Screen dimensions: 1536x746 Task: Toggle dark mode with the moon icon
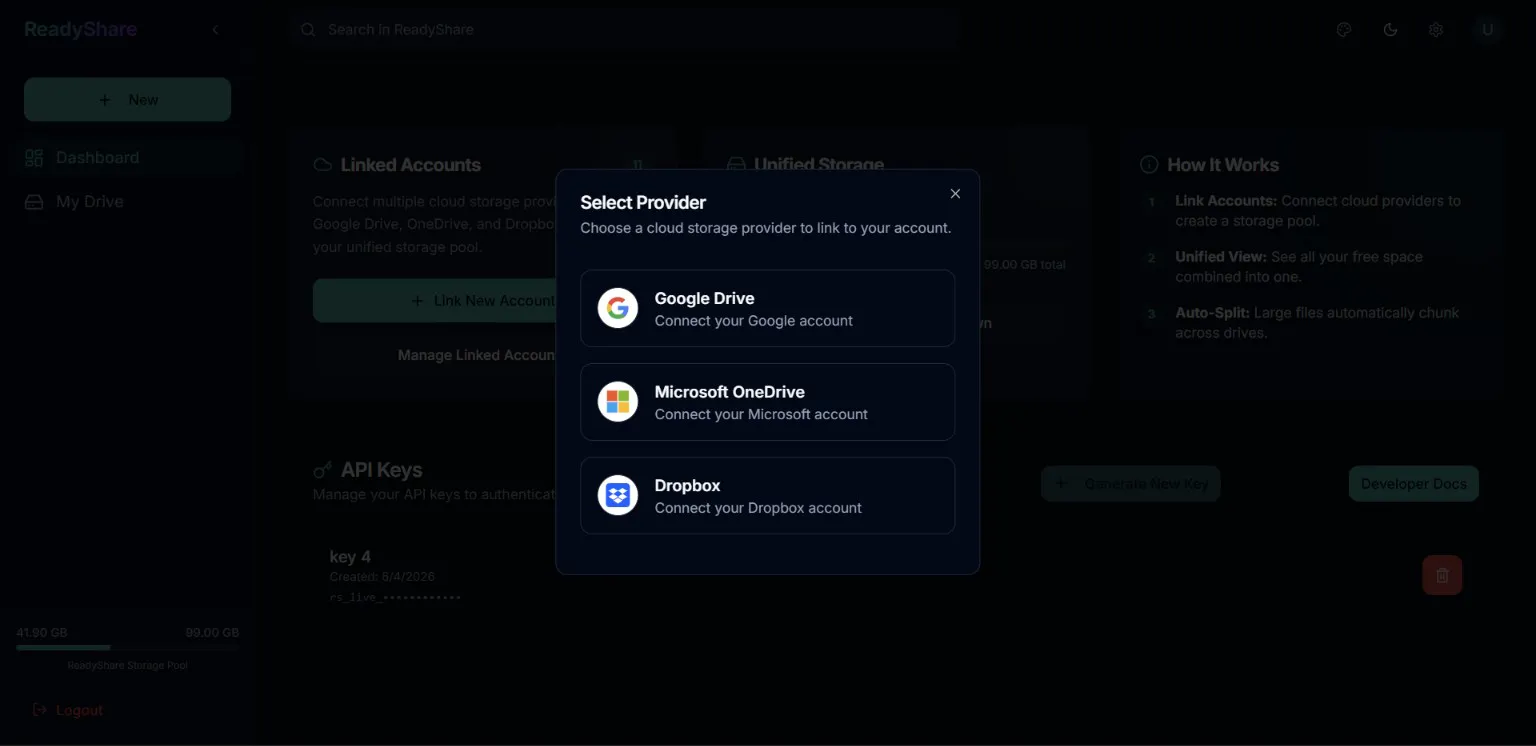coord(1390,30)
